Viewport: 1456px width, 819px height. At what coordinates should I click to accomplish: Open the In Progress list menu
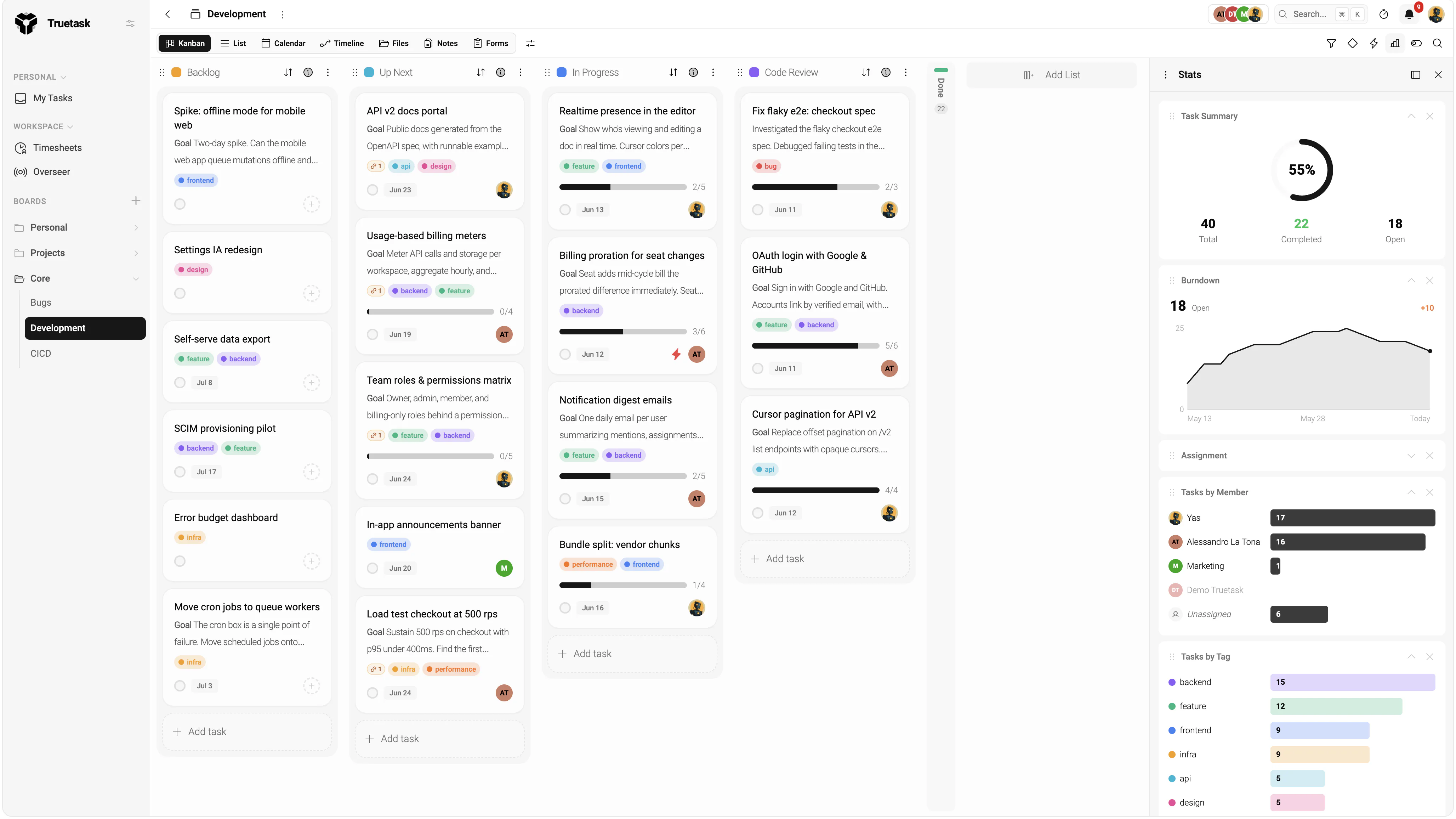pos(713,72)
